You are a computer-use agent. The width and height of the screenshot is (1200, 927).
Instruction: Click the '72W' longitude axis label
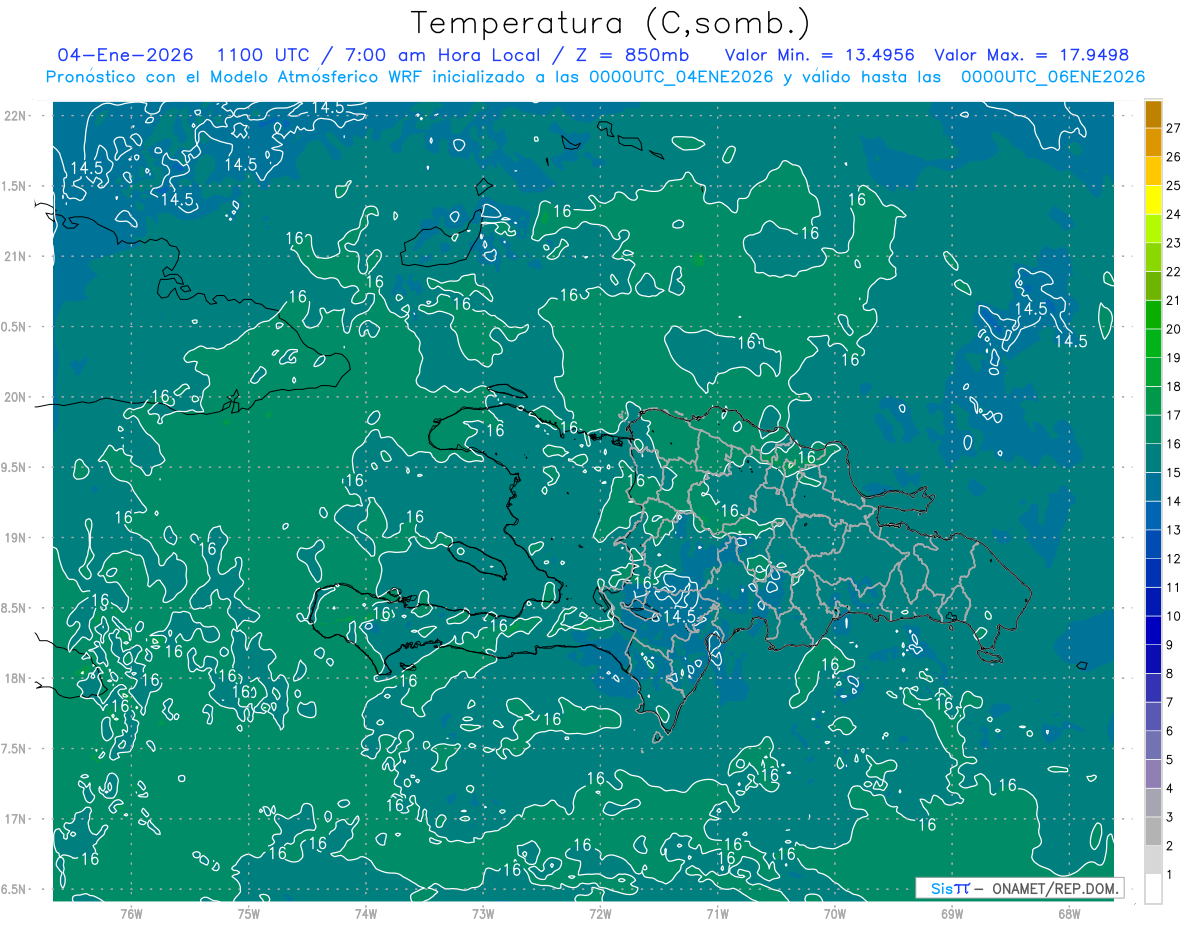click(600, 913)
